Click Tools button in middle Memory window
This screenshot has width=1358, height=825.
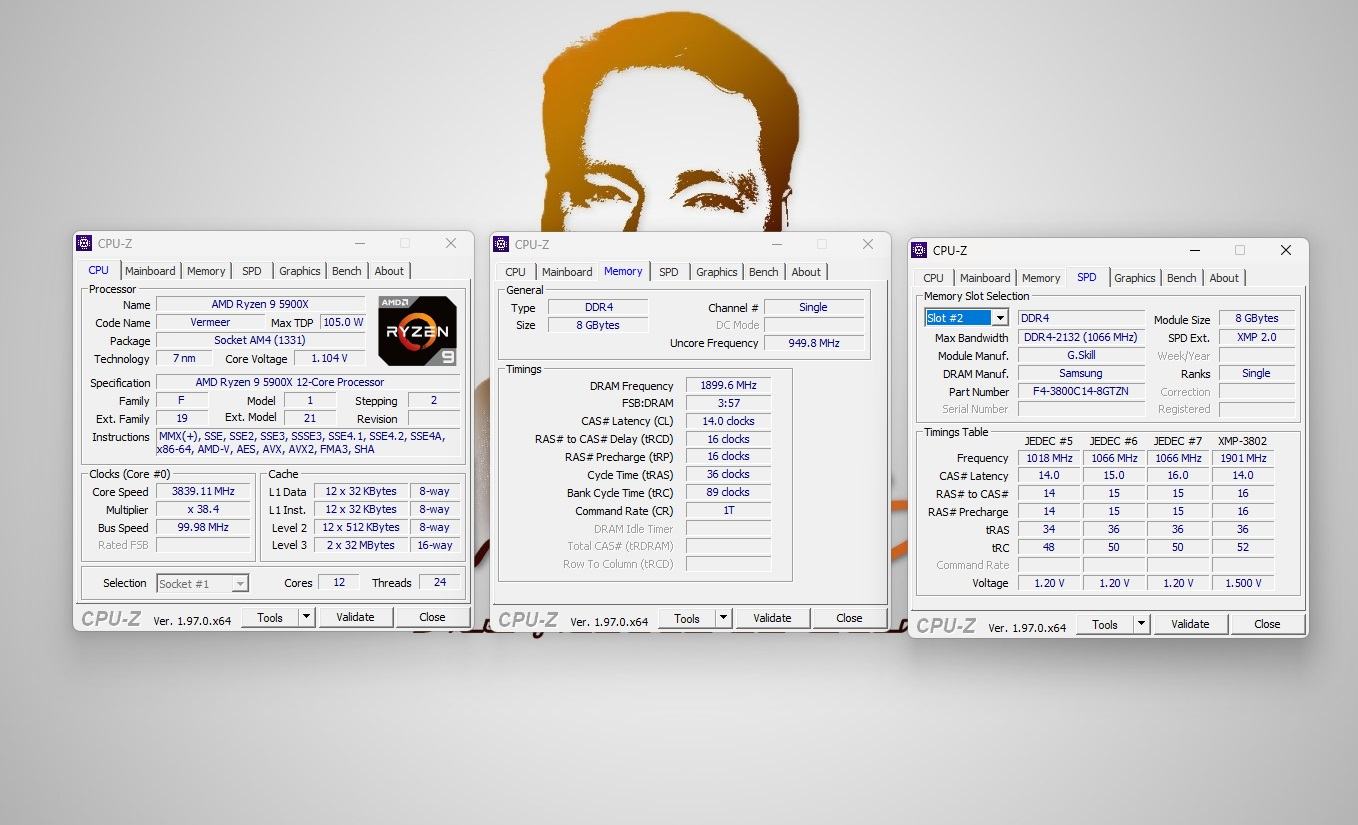point(687,618)
